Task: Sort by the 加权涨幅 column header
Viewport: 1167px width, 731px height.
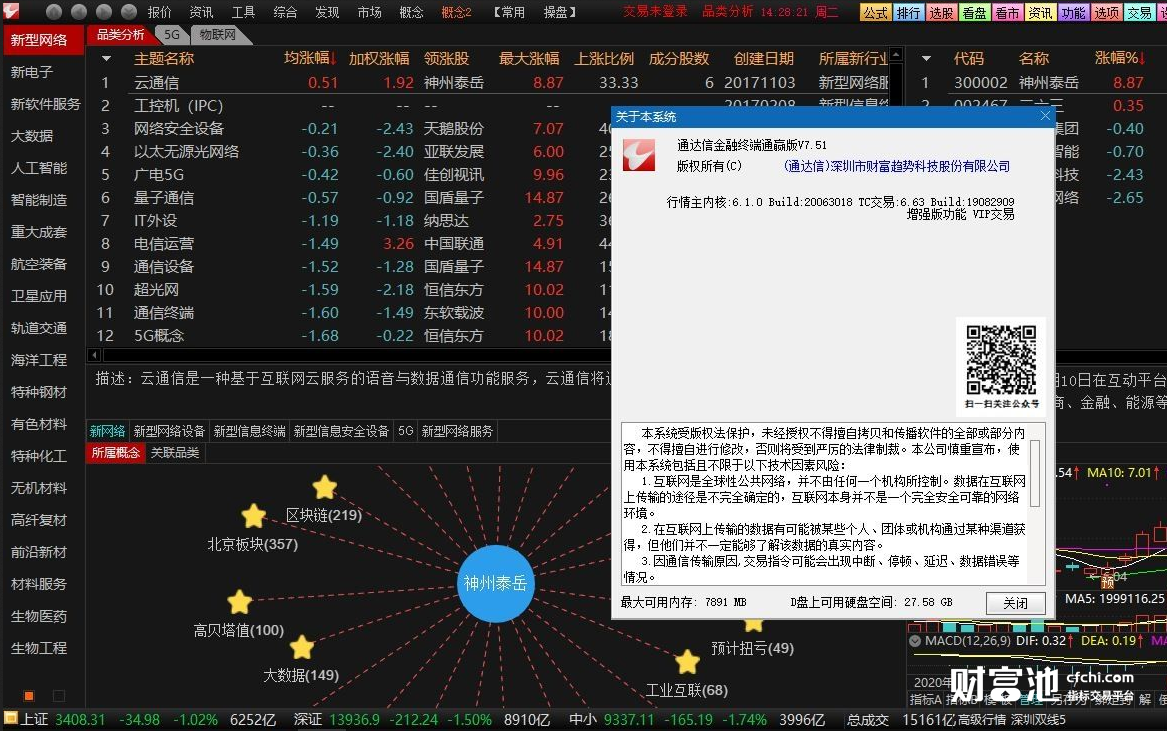Action: click(379, 59)
